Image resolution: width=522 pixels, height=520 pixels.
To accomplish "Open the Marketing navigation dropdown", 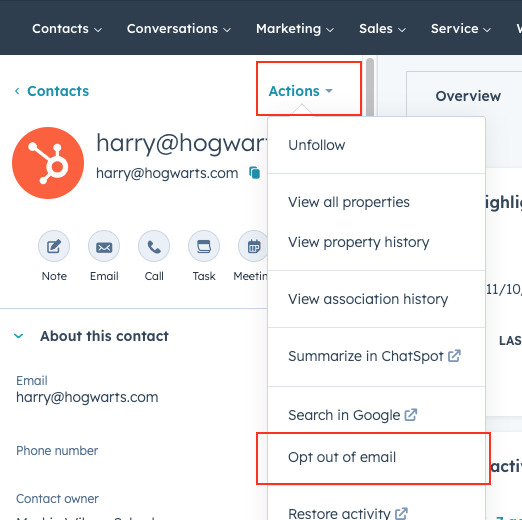I will tap(295, 29).
